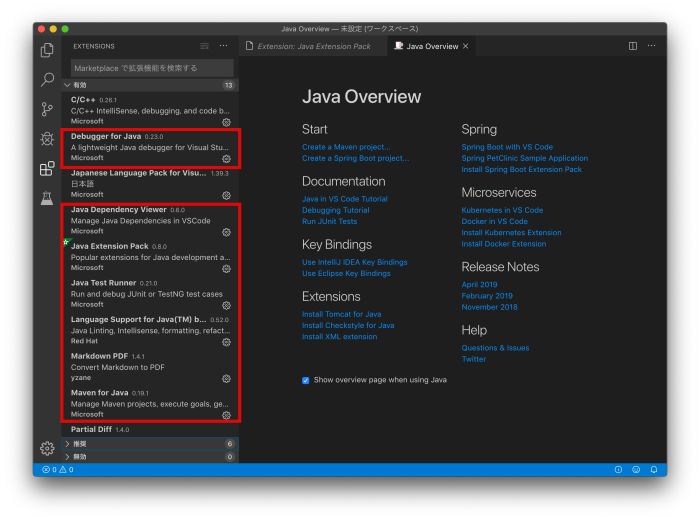This screenshot has width=700, height=520.
Task: Switch to Extension: Java Extension Pack tab
Action: [312, 46]
